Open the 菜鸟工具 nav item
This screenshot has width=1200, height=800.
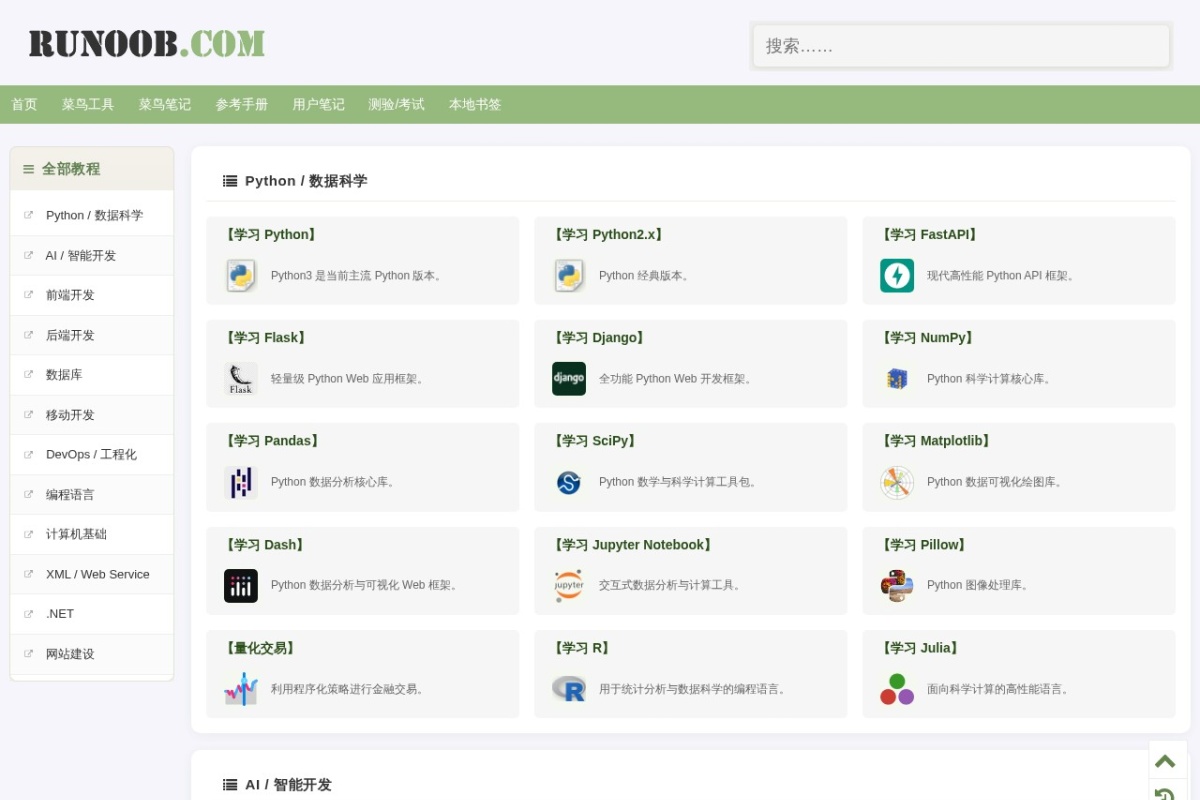coord(88,104)
